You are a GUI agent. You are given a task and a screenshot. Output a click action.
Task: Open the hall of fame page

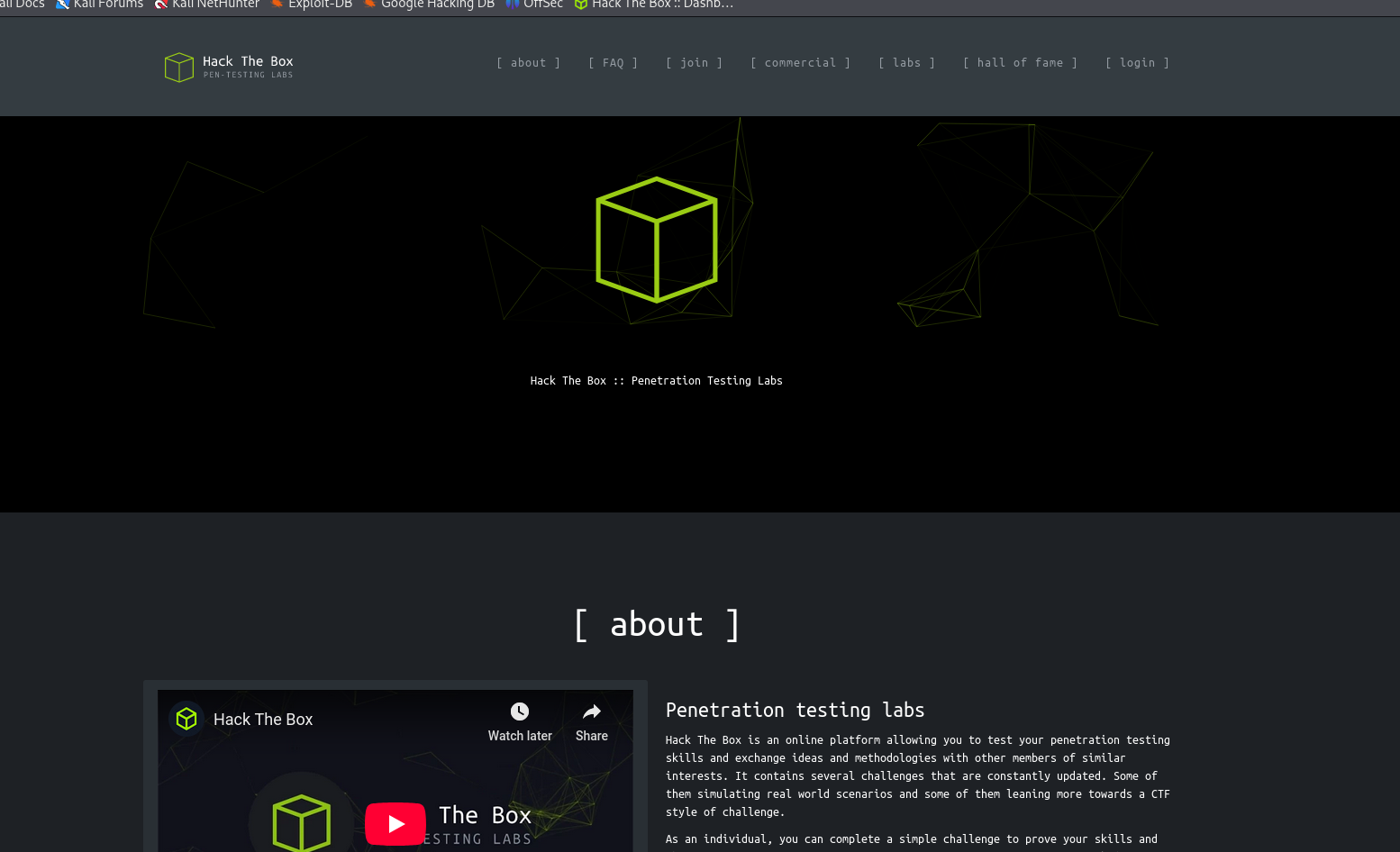tap(1021, 63)
